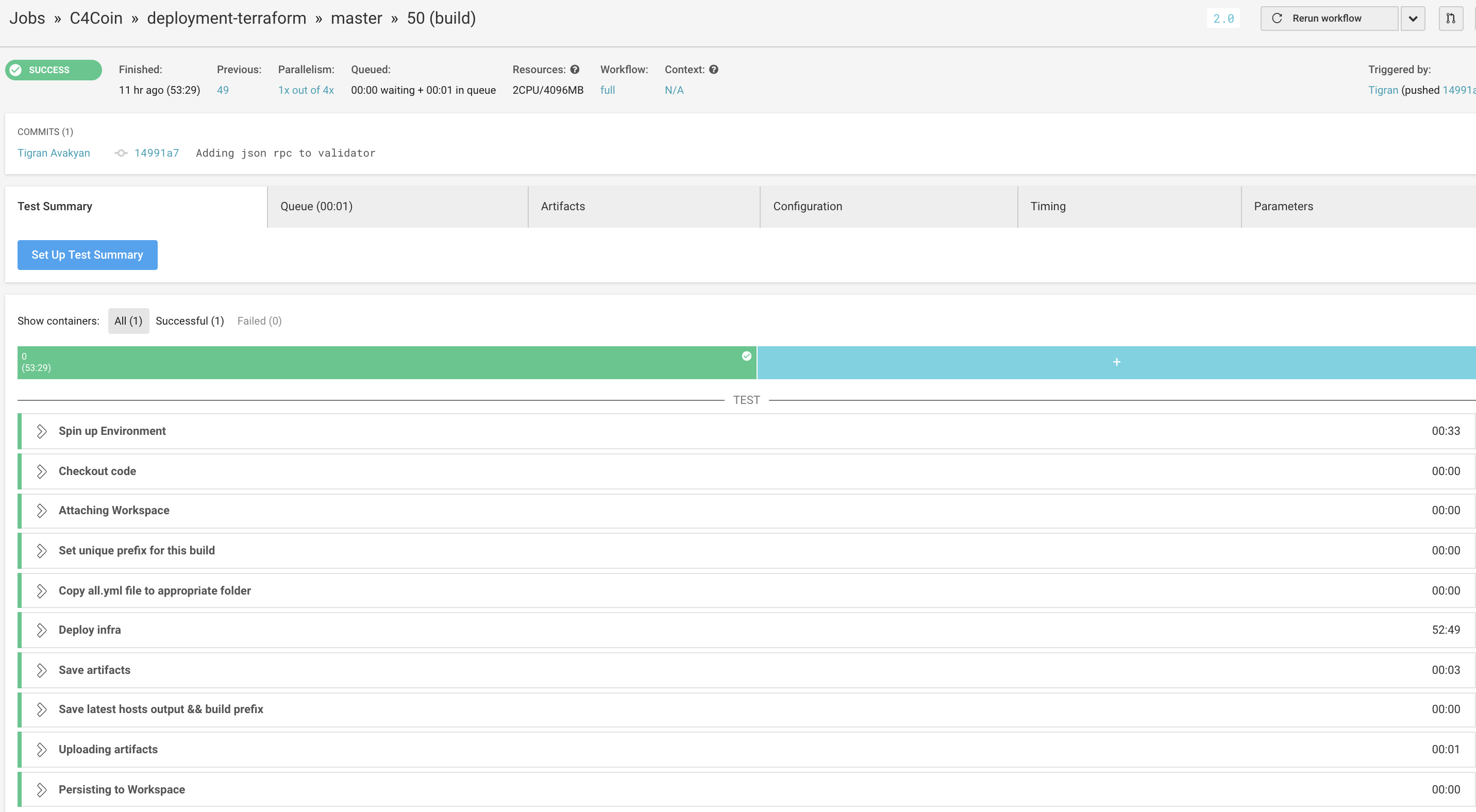This screenshot has height=812, width=1476.
Task: Show All (1) containers filter
Action: coord(128,320)
